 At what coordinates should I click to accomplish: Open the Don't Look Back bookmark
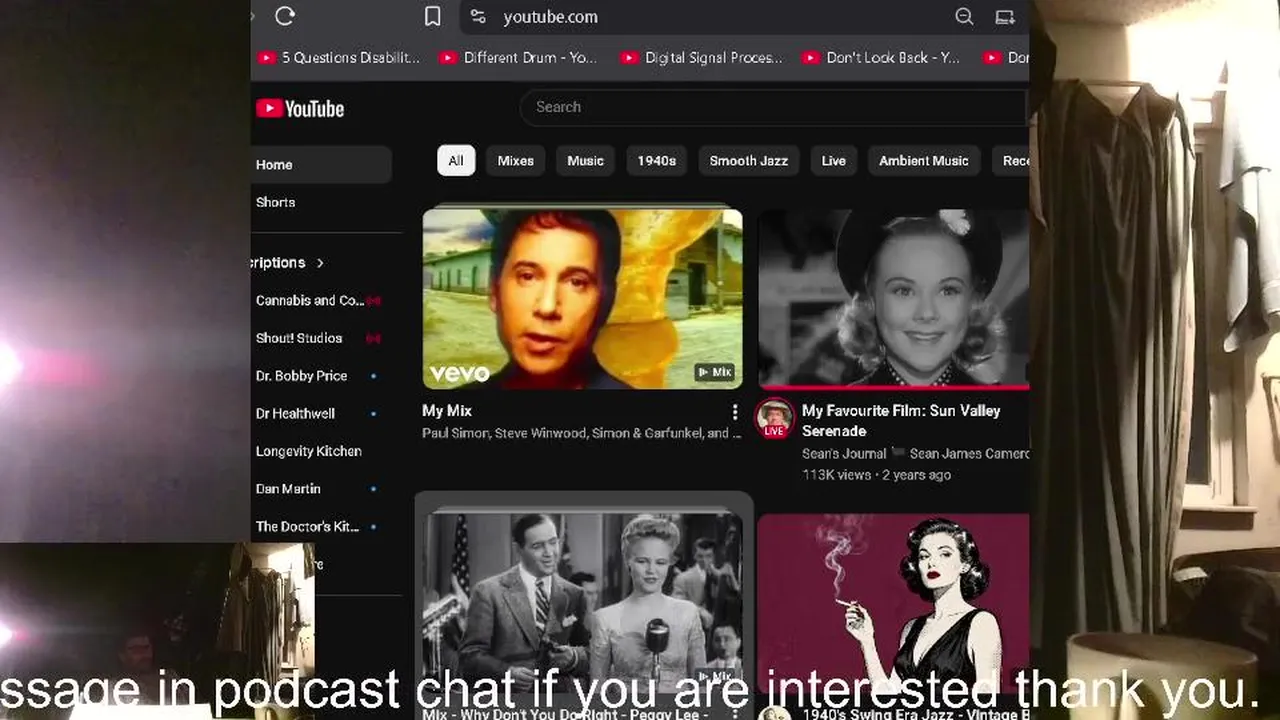(x=882, y=58)
